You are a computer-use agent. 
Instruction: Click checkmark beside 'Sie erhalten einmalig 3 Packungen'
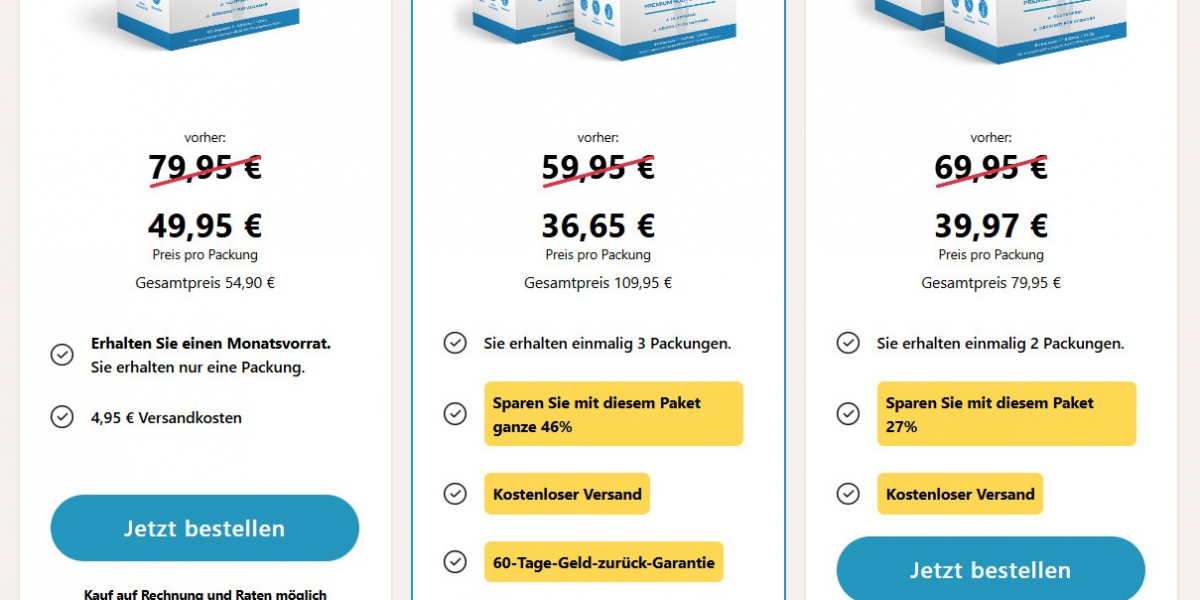(x=455, y=343)
